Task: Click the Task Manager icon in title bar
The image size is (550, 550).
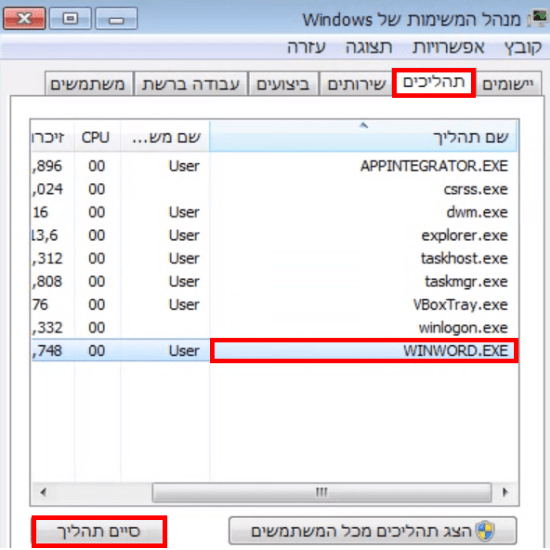Action: point(538,18)
